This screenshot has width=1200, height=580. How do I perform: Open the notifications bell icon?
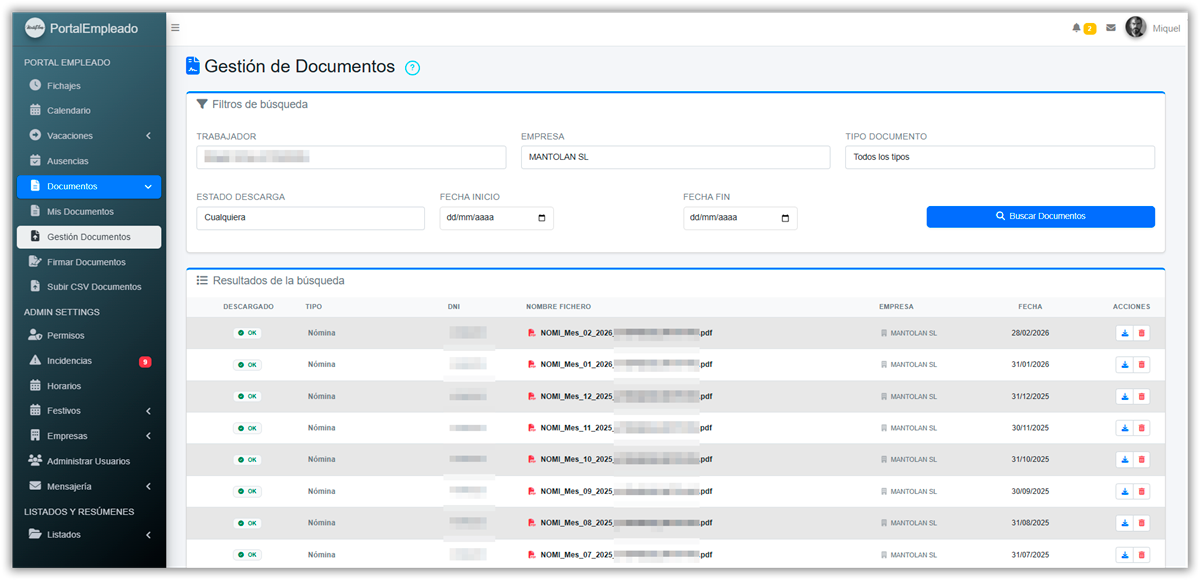(1076, 28)
